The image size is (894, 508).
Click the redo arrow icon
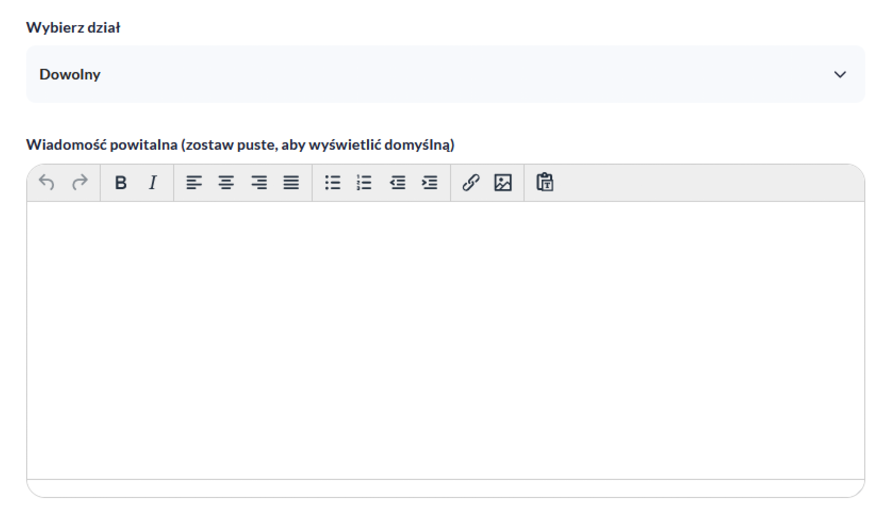coord(80,183)
